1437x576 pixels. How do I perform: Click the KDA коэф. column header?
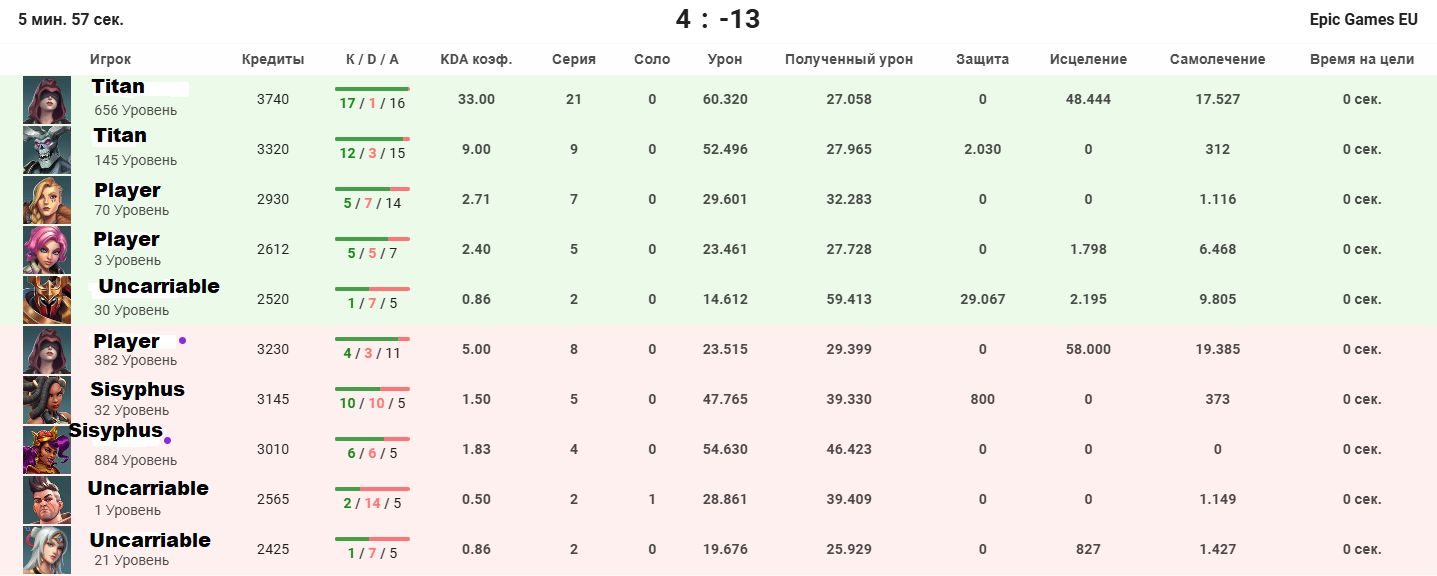pyautogui.click(x=476, y=60)
